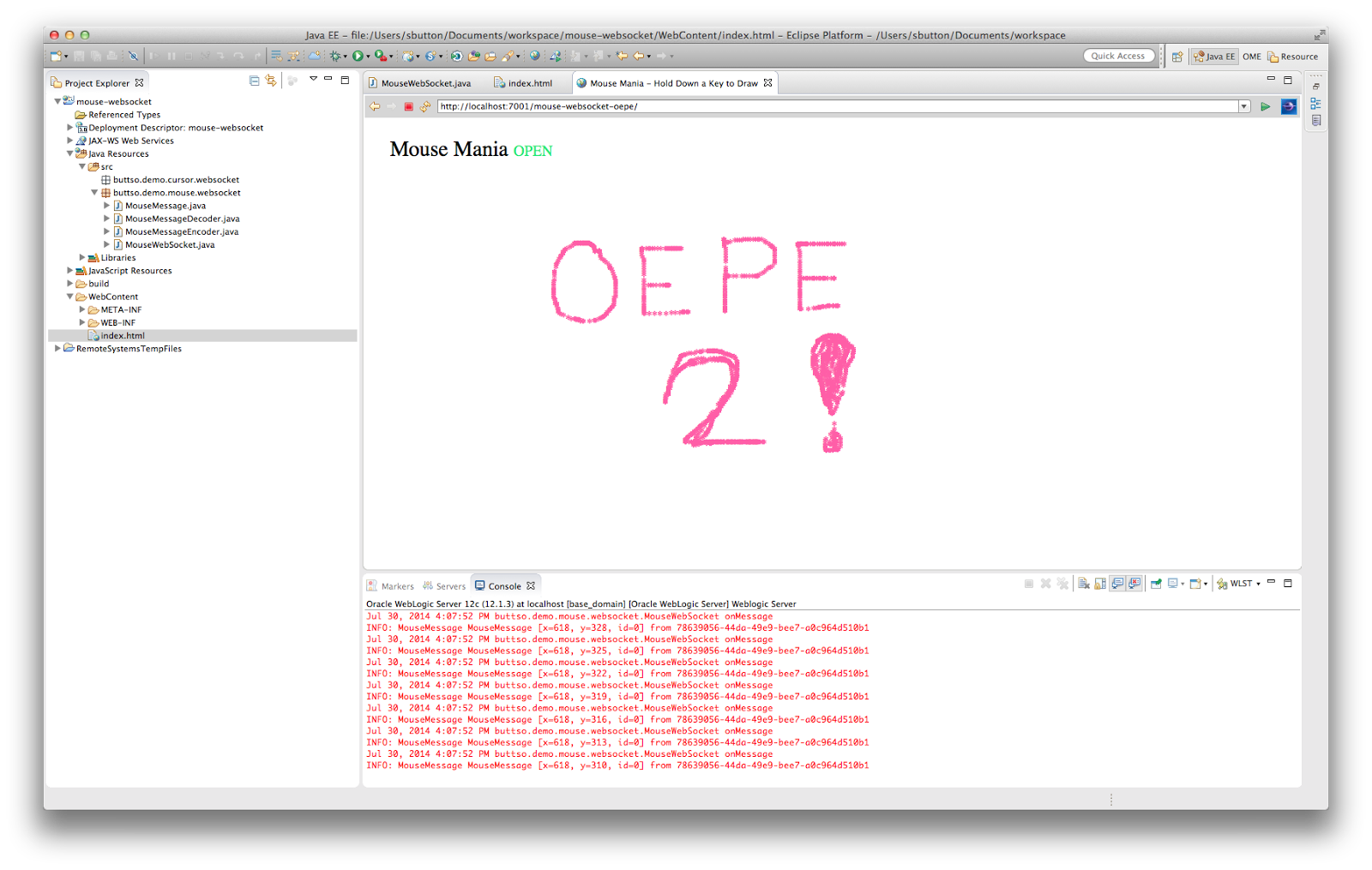Click the browser Back arrow
This screenshot has height=870, width=1372.
pyautogui.click(x=375, y=106)
